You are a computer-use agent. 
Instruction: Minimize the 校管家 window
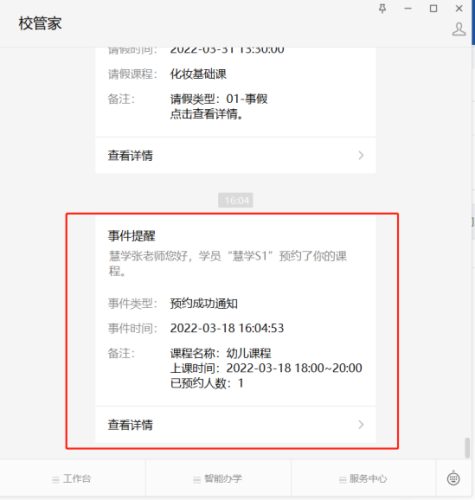[x=408, y=9]
